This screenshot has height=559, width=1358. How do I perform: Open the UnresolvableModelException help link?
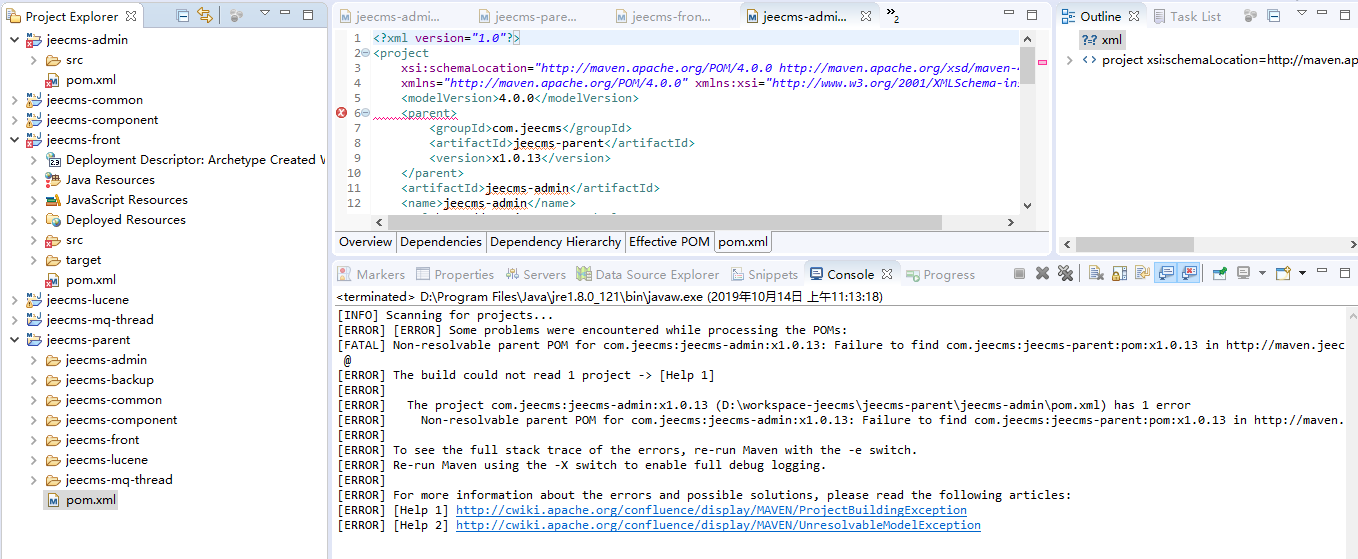point(718,525)
